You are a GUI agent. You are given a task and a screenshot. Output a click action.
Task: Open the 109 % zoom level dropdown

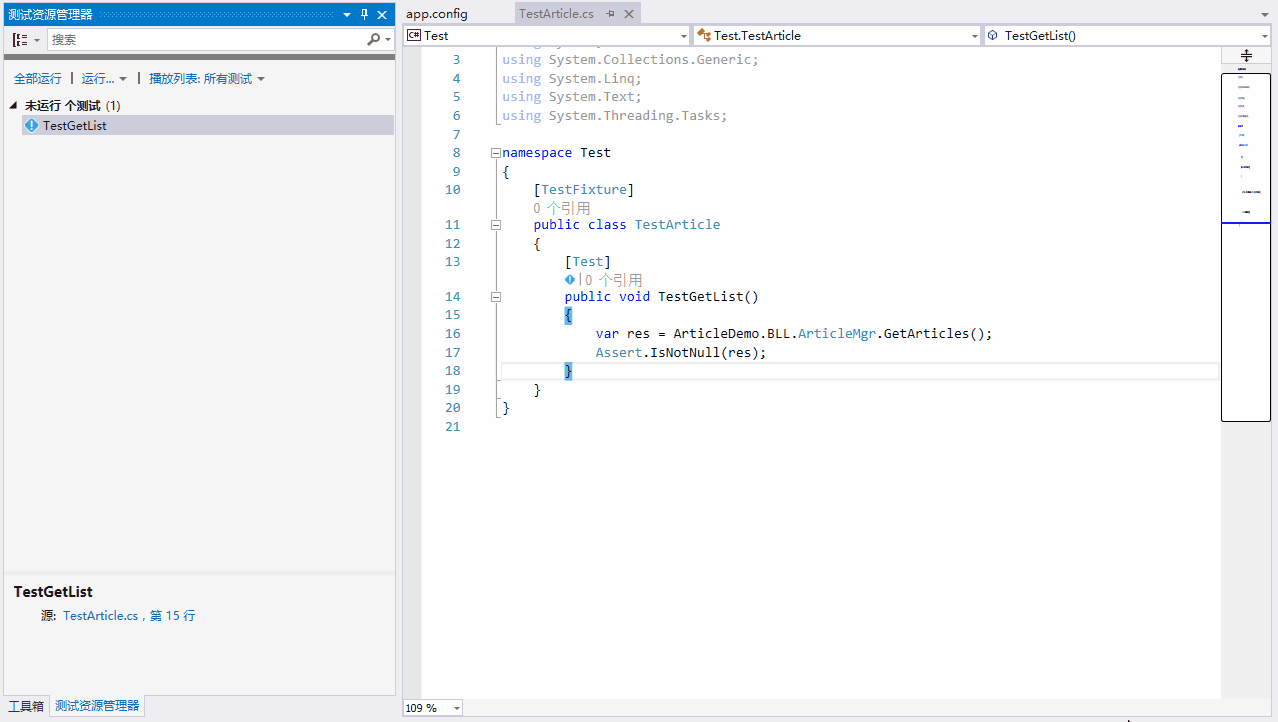coord(457,708)
